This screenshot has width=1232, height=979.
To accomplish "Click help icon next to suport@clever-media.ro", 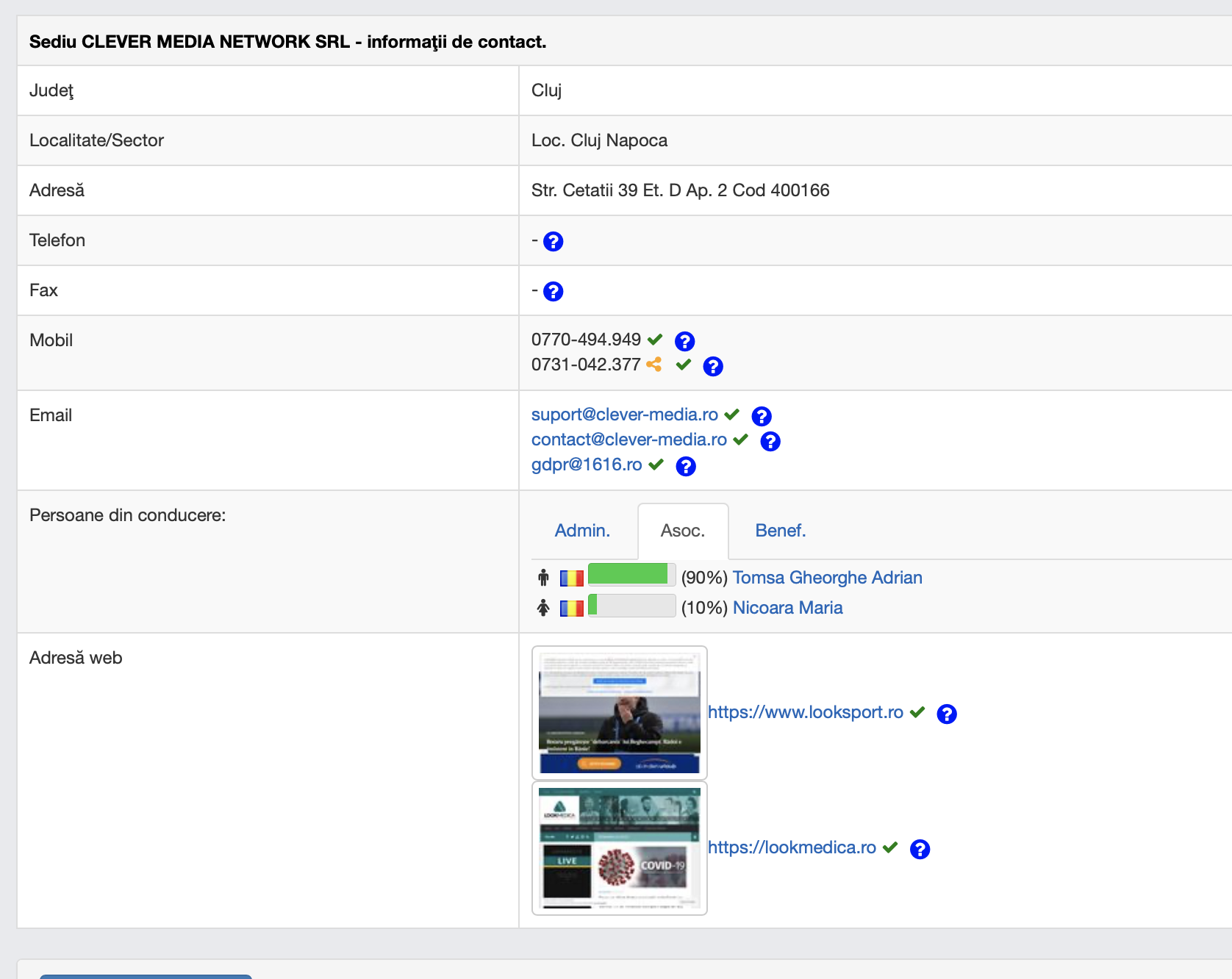I will click(x=762, y=417).
